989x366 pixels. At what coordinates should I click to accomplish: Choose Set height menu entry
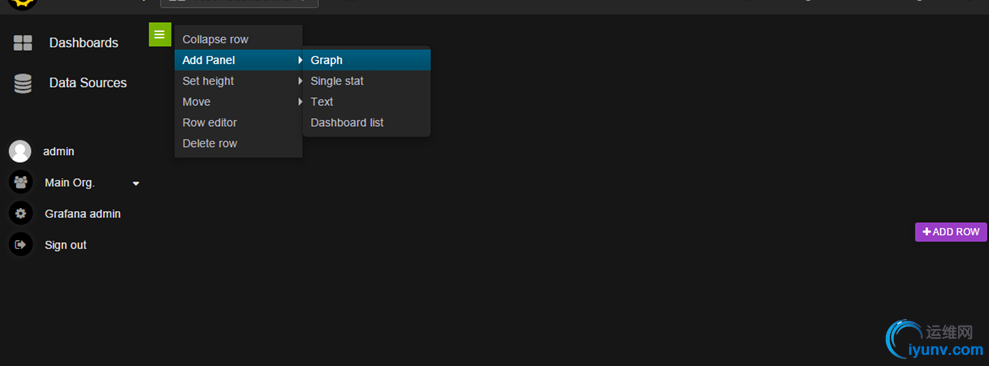(x=238, y=81)
